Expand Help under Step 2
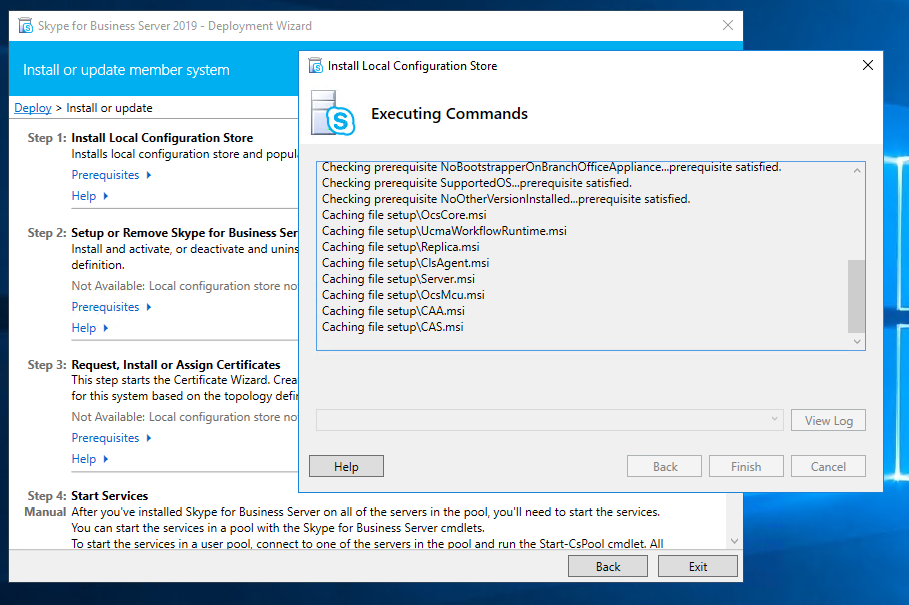 coord(90,328)
